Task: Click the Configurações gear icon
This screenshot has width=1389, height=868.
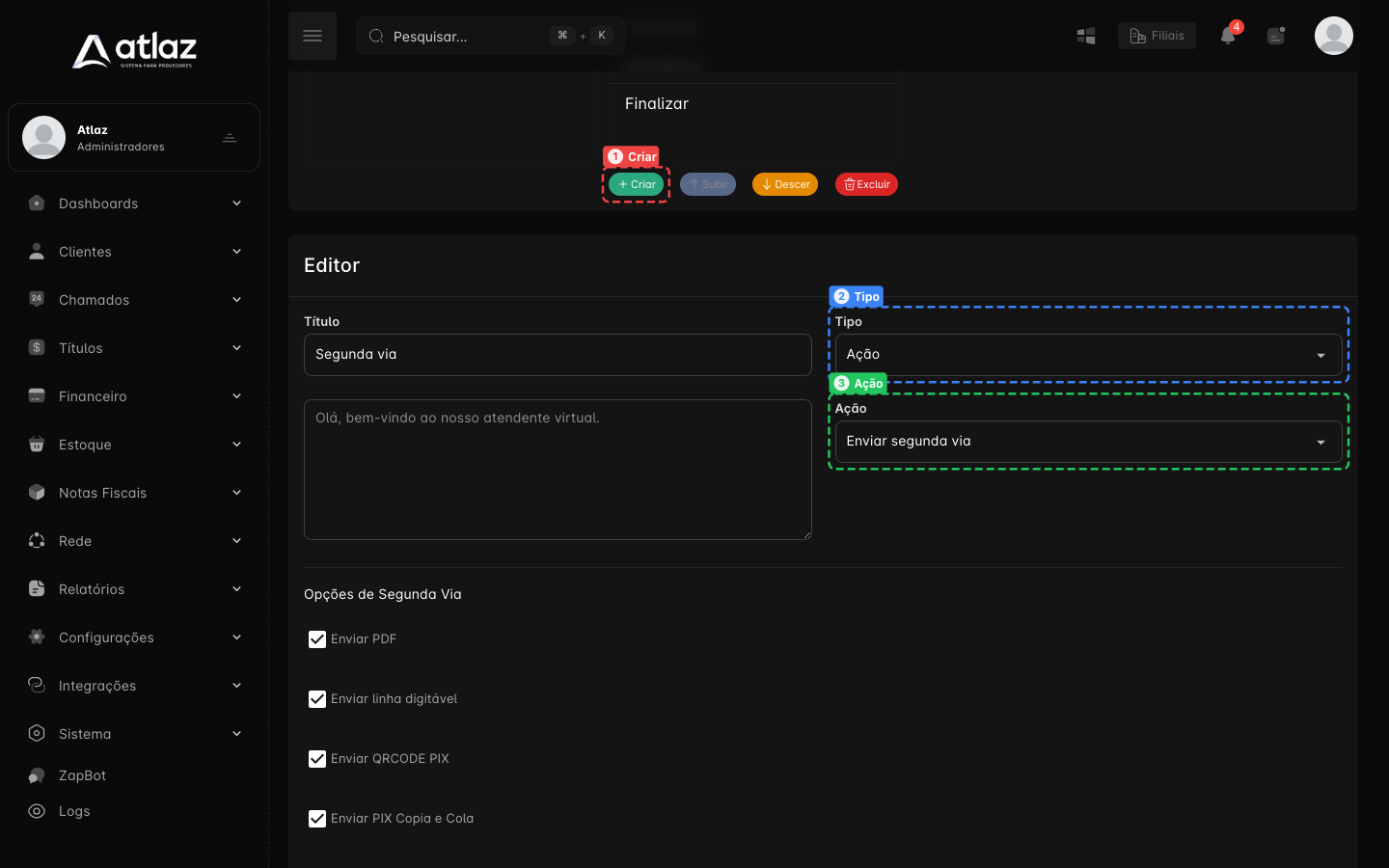Action: 37,637
